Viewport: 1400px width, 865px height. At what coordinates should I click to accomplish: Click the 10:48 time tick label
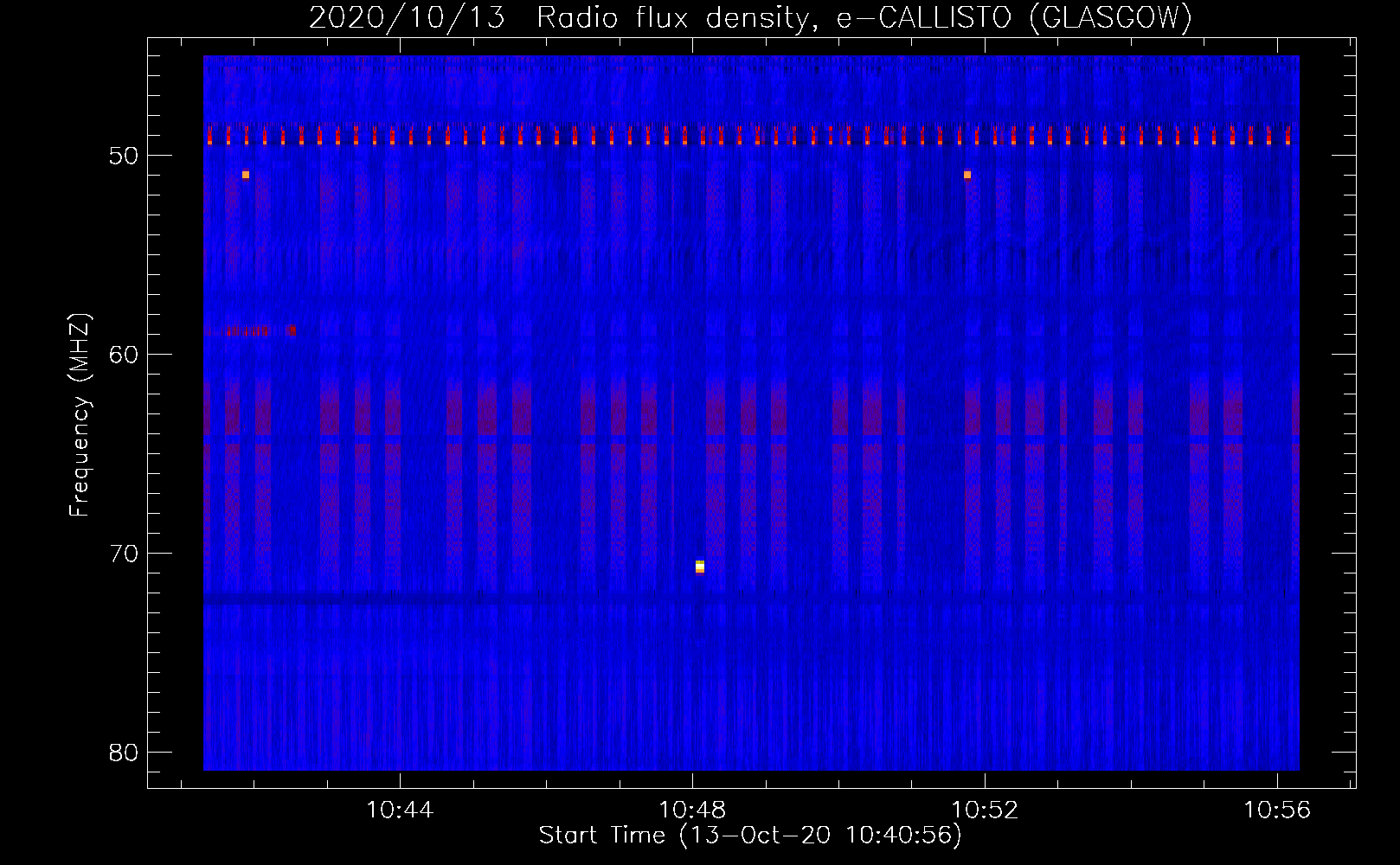(x=692, y=811)
